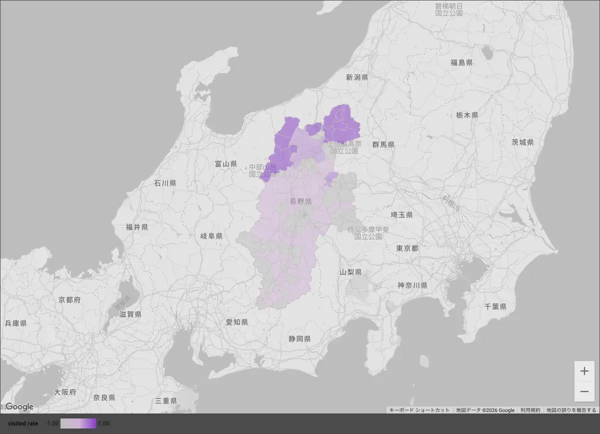600x434 pixels.
Task: Click the 岐阜県 prefecture label
Action: (x=211, y=236)
